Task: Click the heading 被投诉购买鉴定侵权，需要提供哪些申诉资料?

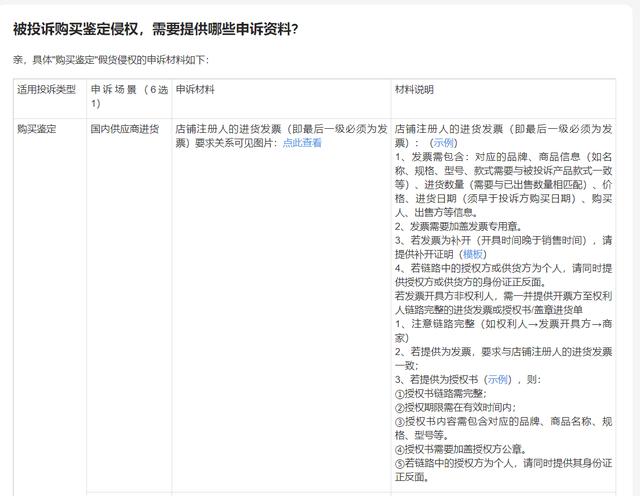Action: click(156, 29)
